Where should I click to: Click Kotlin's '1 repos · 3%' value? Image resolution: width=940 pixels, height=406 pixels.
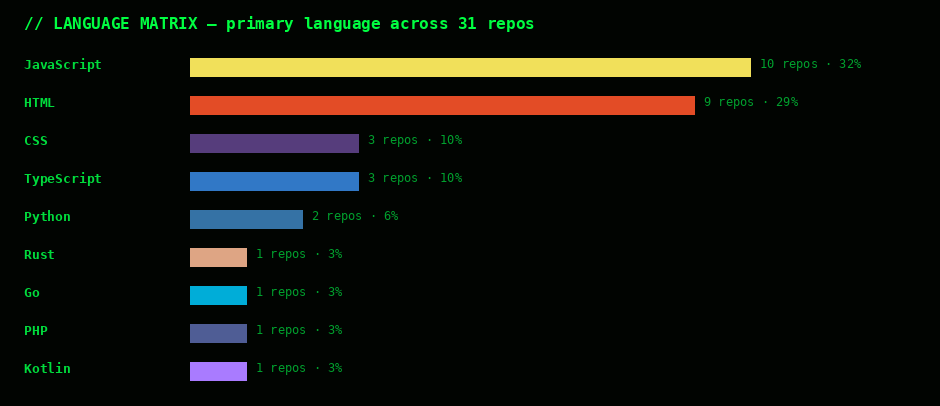pos(299,368)
